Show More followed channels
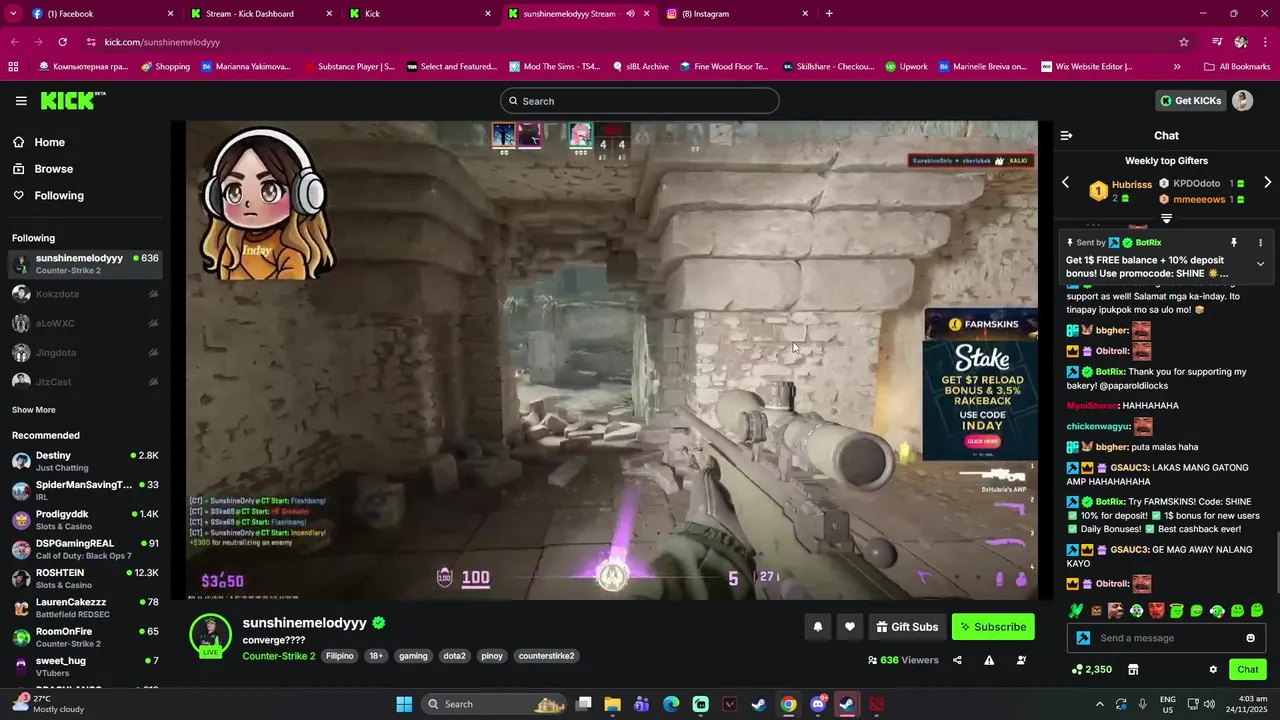This screenshot has width=1280, height=720. 34,410
